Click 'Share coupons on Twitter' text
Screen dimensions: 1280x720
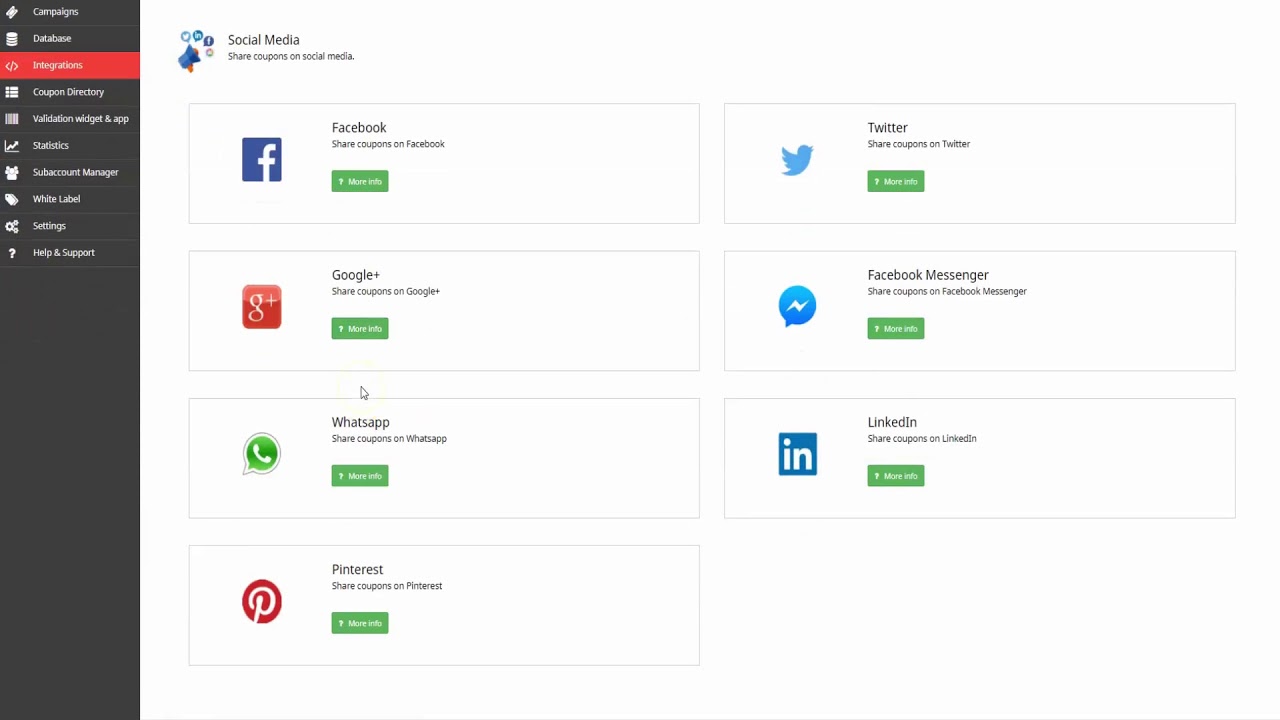[919, 144]
